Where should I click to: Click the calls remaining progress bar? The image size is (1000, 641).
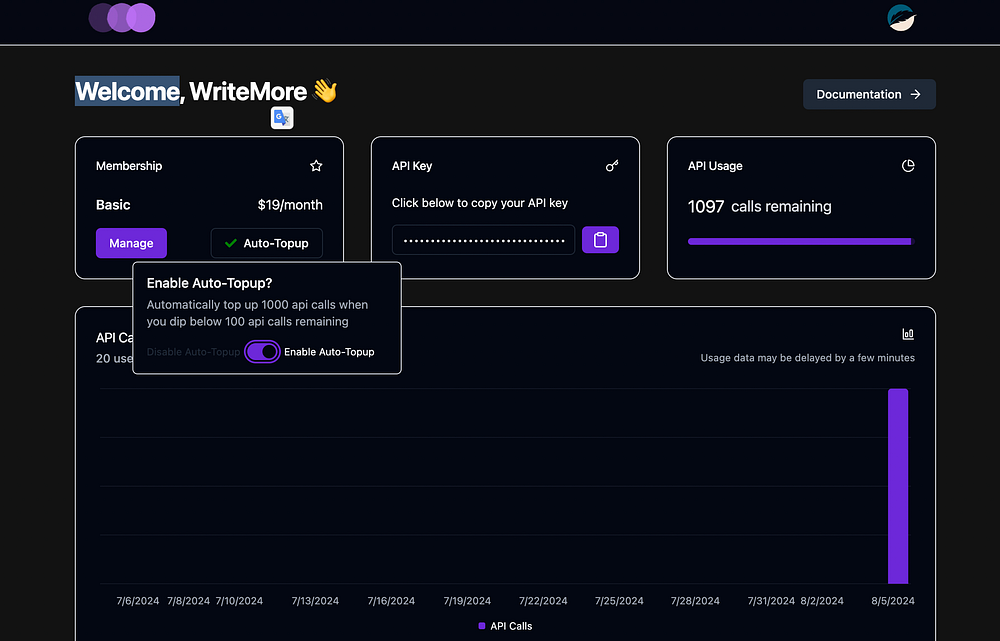801,241
